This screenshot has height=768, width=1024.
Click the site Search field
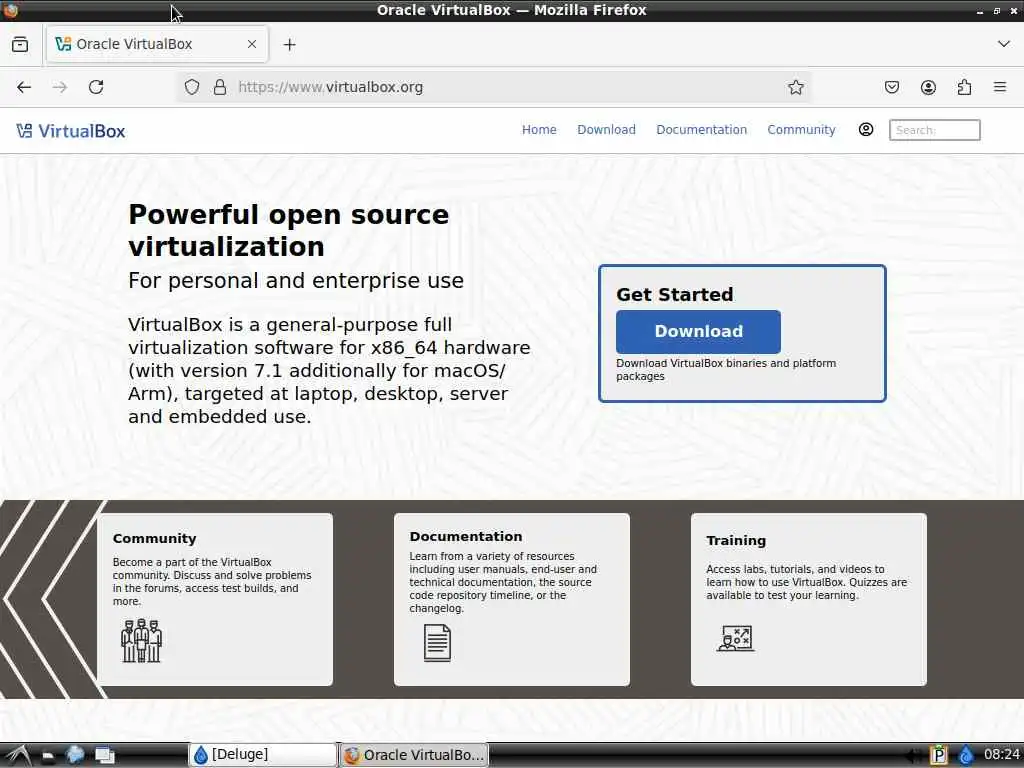tap(935, 130)
